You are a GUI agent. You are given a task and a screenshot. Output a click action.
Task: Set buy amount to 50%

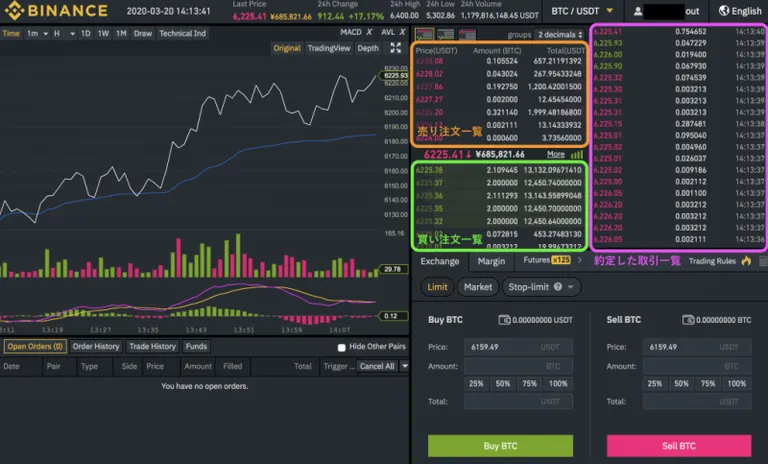tap(503, 384)
